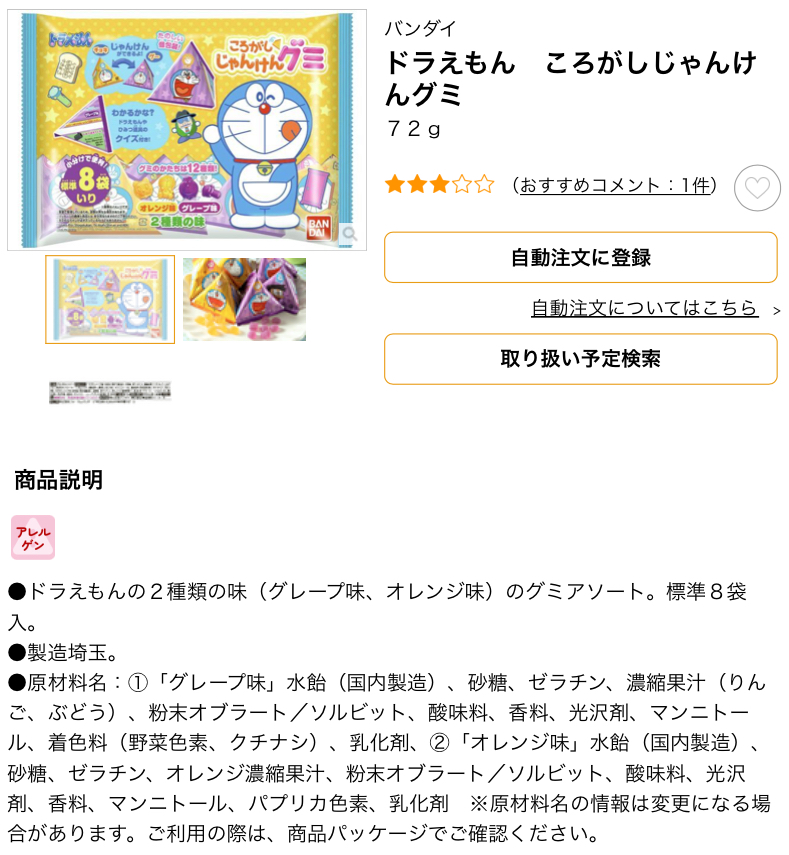Screen dimensions: 789x855
Task: Click the fourth empty rating star
Action: [462, 185]
